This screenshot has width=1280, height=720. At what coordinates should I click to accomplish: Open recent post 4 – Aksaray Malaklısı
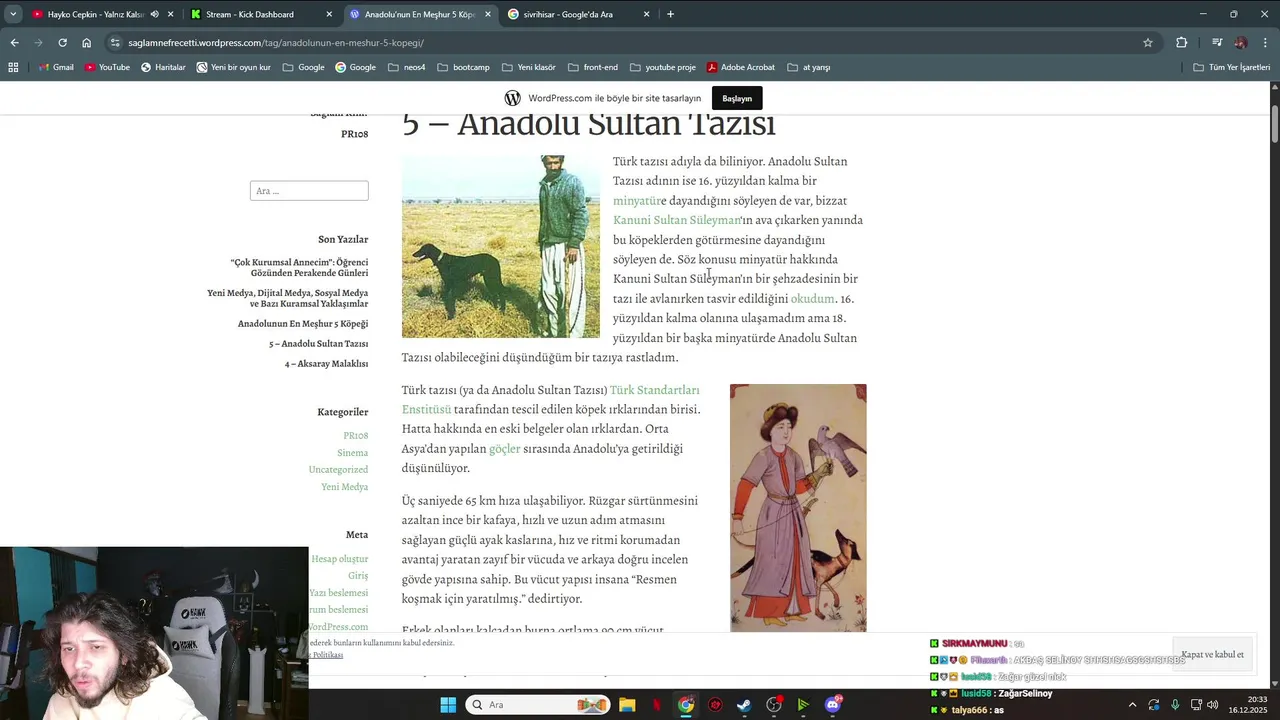click(326, 364)
